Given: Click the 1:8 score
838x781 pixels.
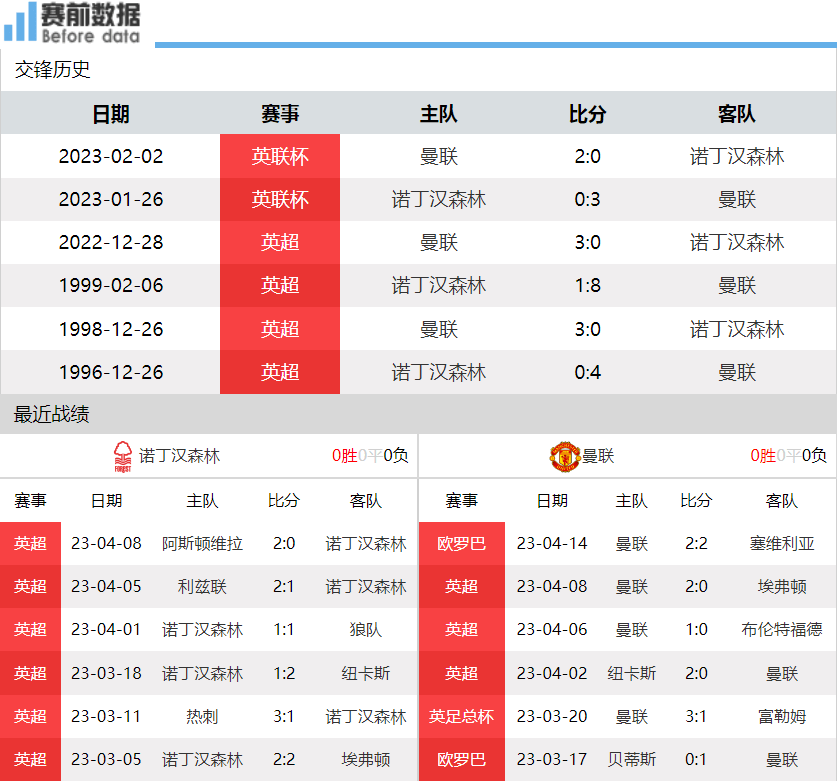Looking at the screenshot, I should pos(587,285).
